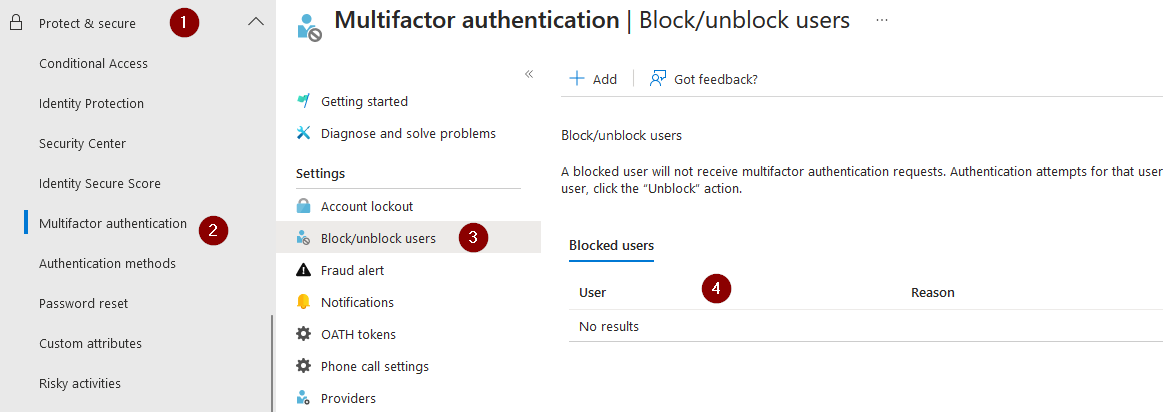Click the Getting started flag icon
The height and width of the screenshot is (412, 1163).
pyautogui.click(x=303, y=101)
